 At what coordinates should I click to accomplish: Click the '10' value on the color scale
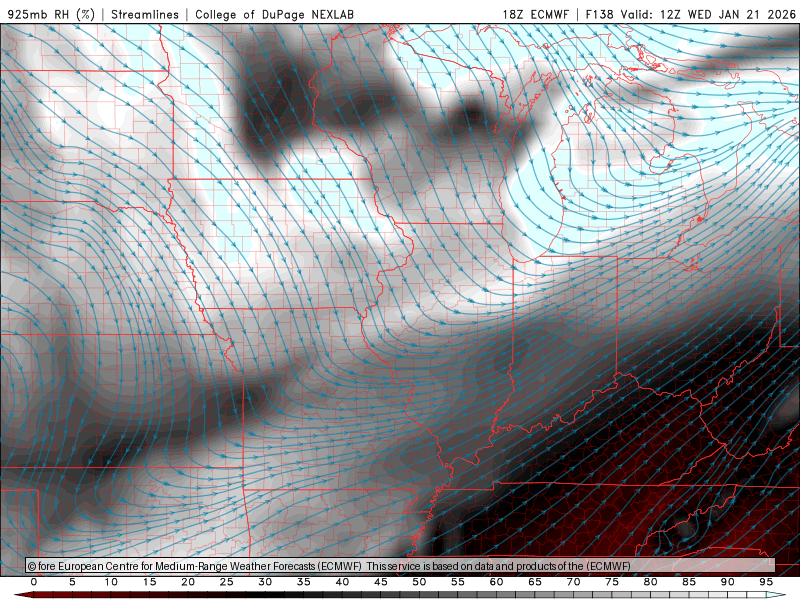(111, 582)
